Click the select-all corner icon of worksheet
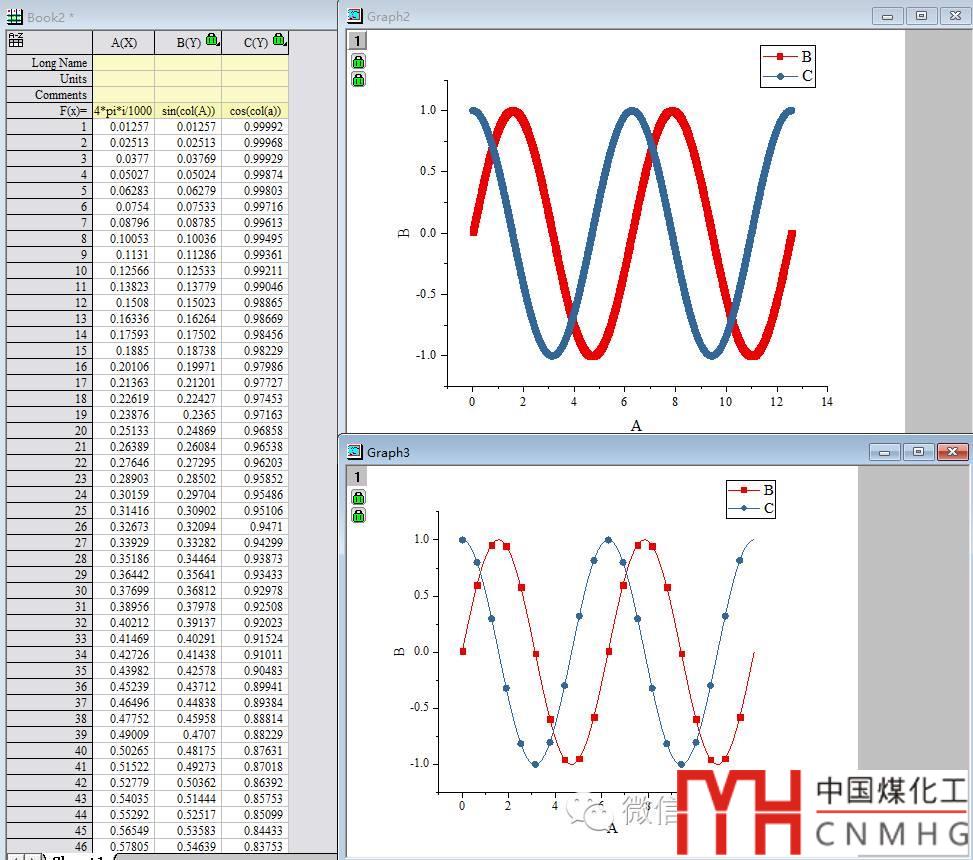973x860 pixels. pyautogui.click(x=16, y=40)
